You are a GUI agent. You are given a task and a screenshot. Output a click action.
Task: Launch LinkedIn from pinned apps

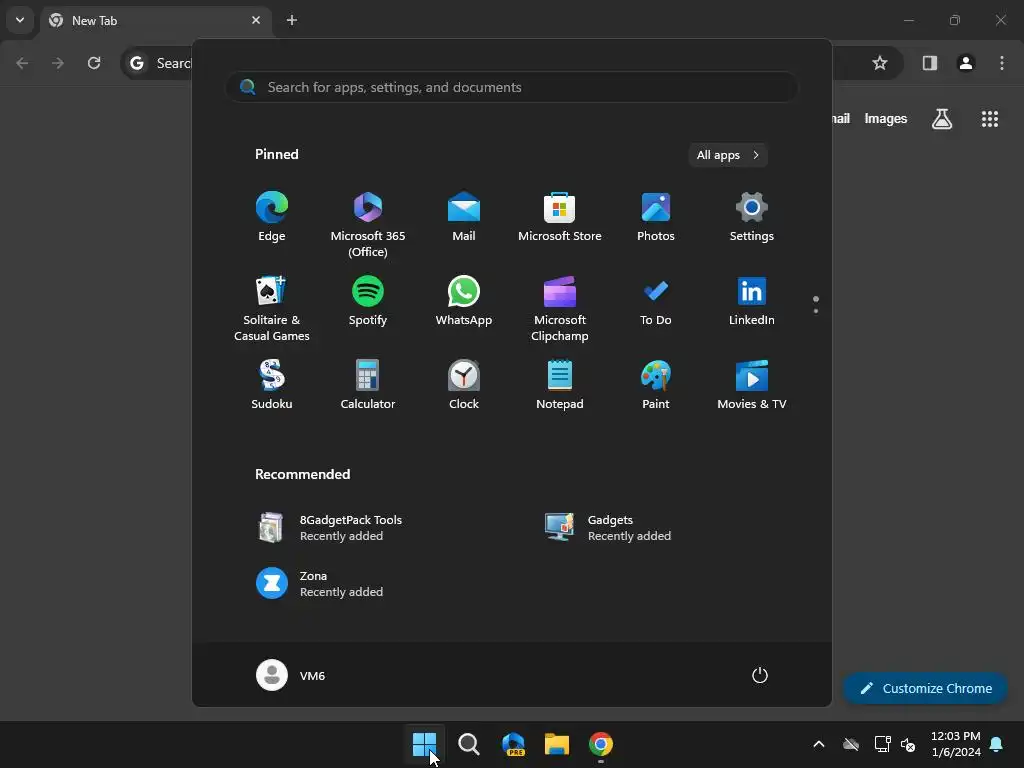click(752, 302)
